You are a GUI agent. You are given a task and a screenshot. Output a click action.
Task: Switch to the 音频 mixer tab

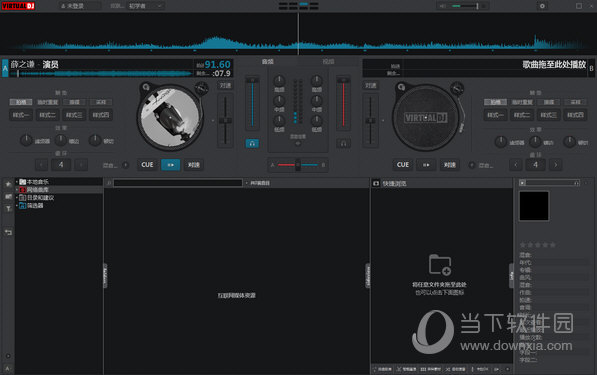click(268, 61)
